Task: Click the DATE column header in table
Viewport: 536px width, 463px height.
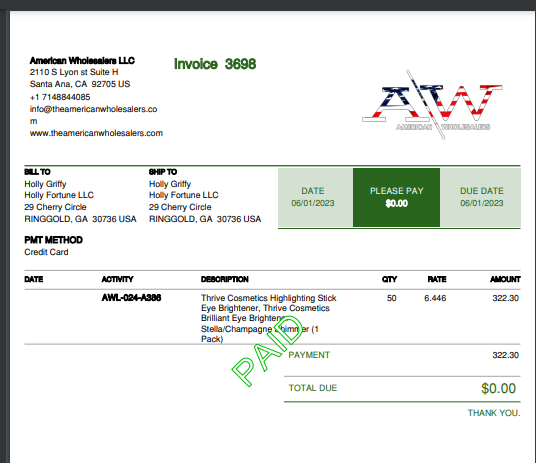Action: click(34, 279)
